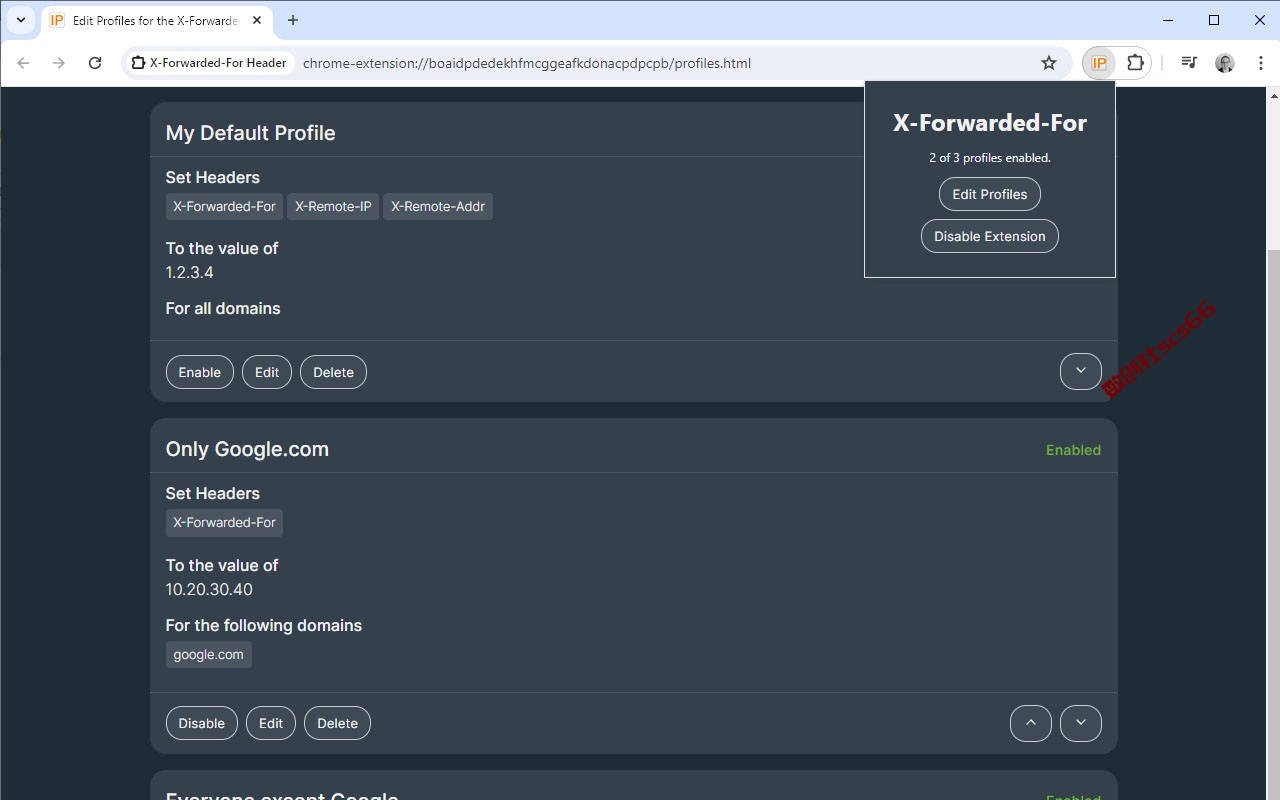Go forward to the next page
Screen dimensions: 1280x800
tap(59, 63)
